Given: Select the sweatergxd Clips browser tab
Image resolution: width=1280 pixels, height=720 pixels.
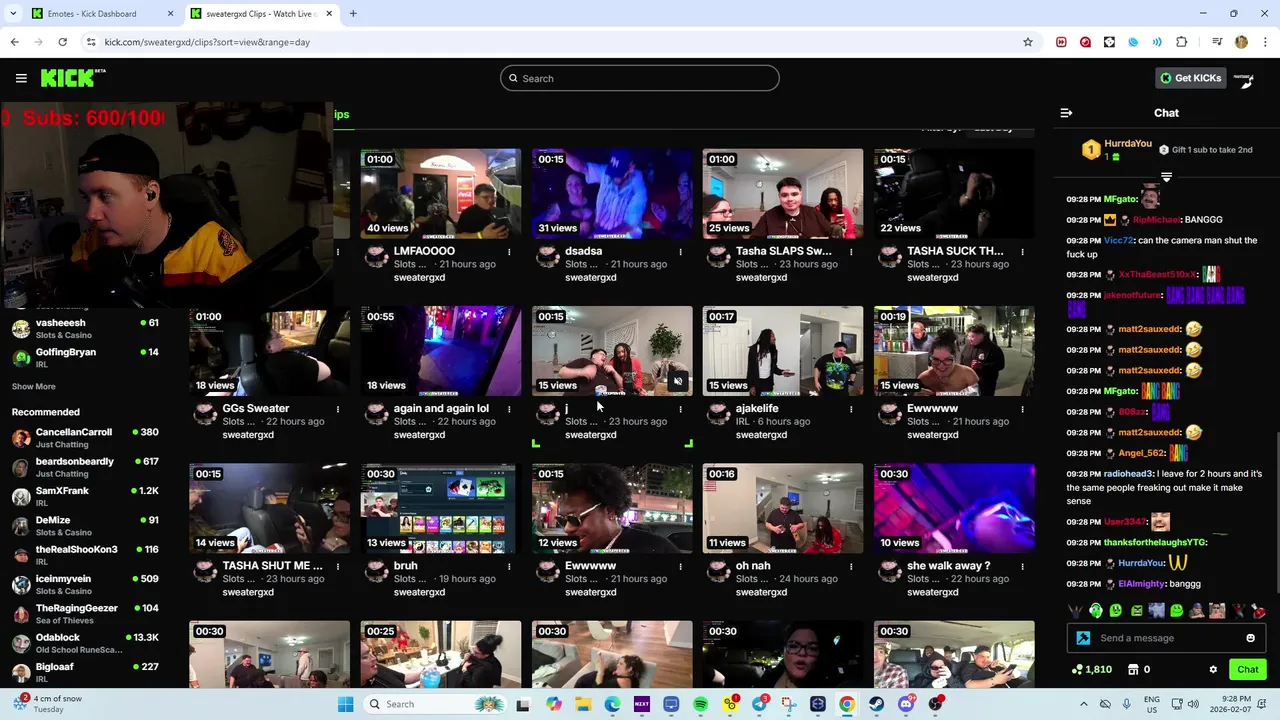Looking at the screenshot, I should (262, 14).
